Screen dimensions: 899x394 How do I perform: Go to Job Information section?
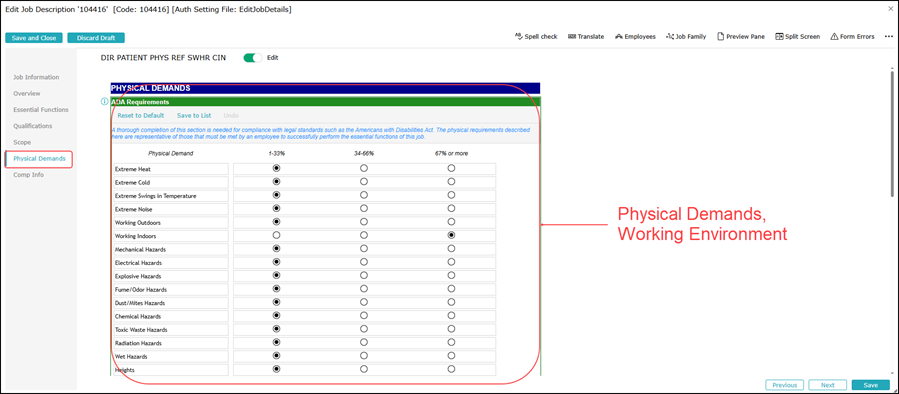pyautogui.click(x=36, y=77)
